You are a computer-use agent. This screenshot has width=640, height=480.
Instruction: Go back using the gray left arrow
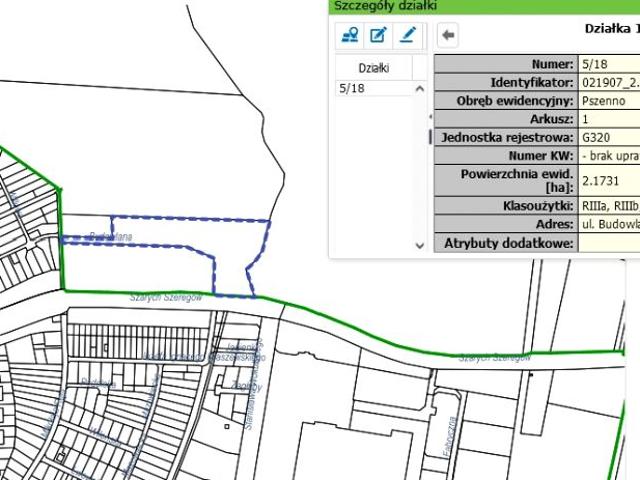tap(448, 35)
